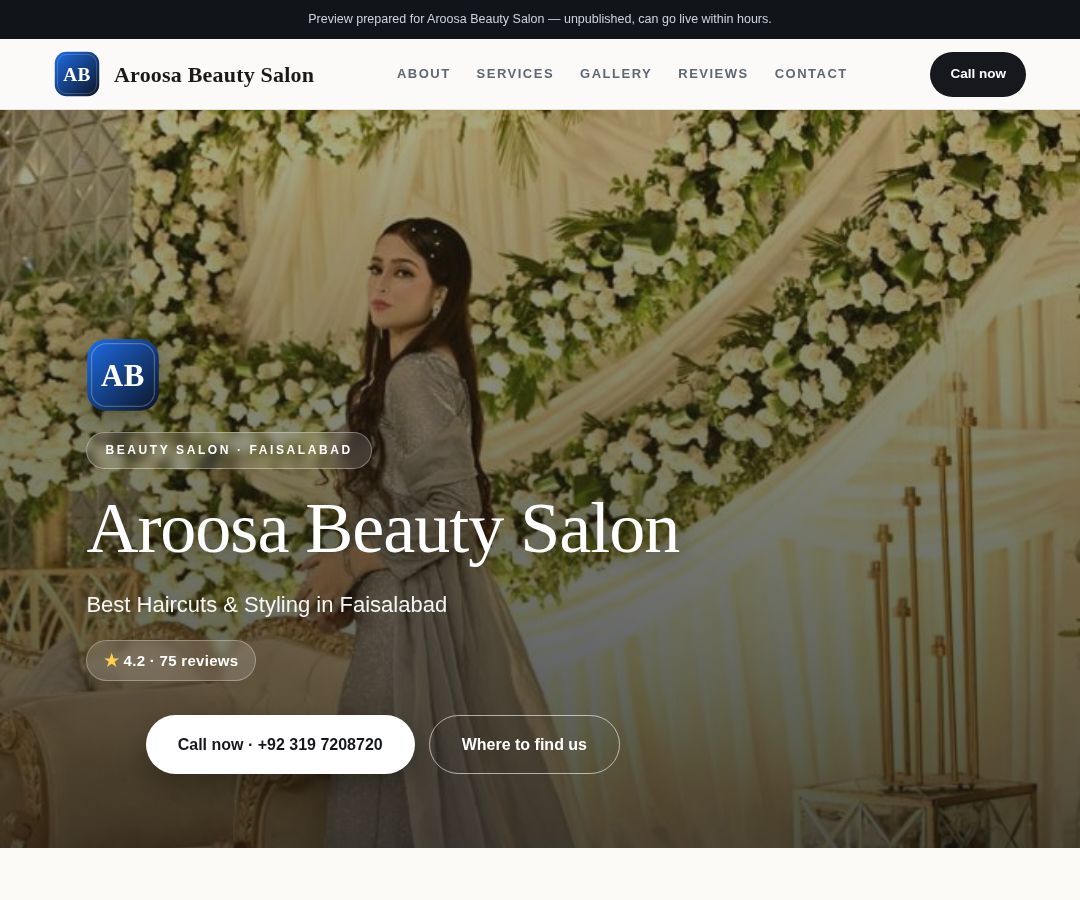Go to Services in the navigation bar
1080x900 pixels.
point(515,74)
